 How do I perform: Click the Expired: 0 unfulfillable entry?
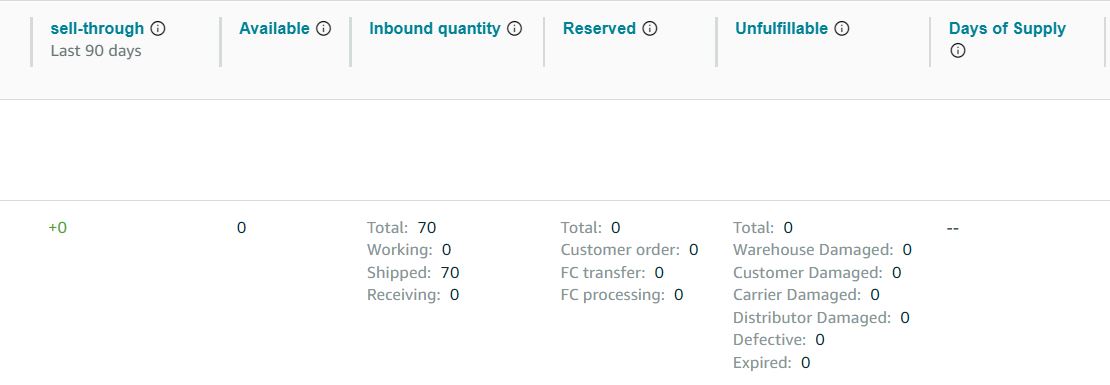pos(772,363)
